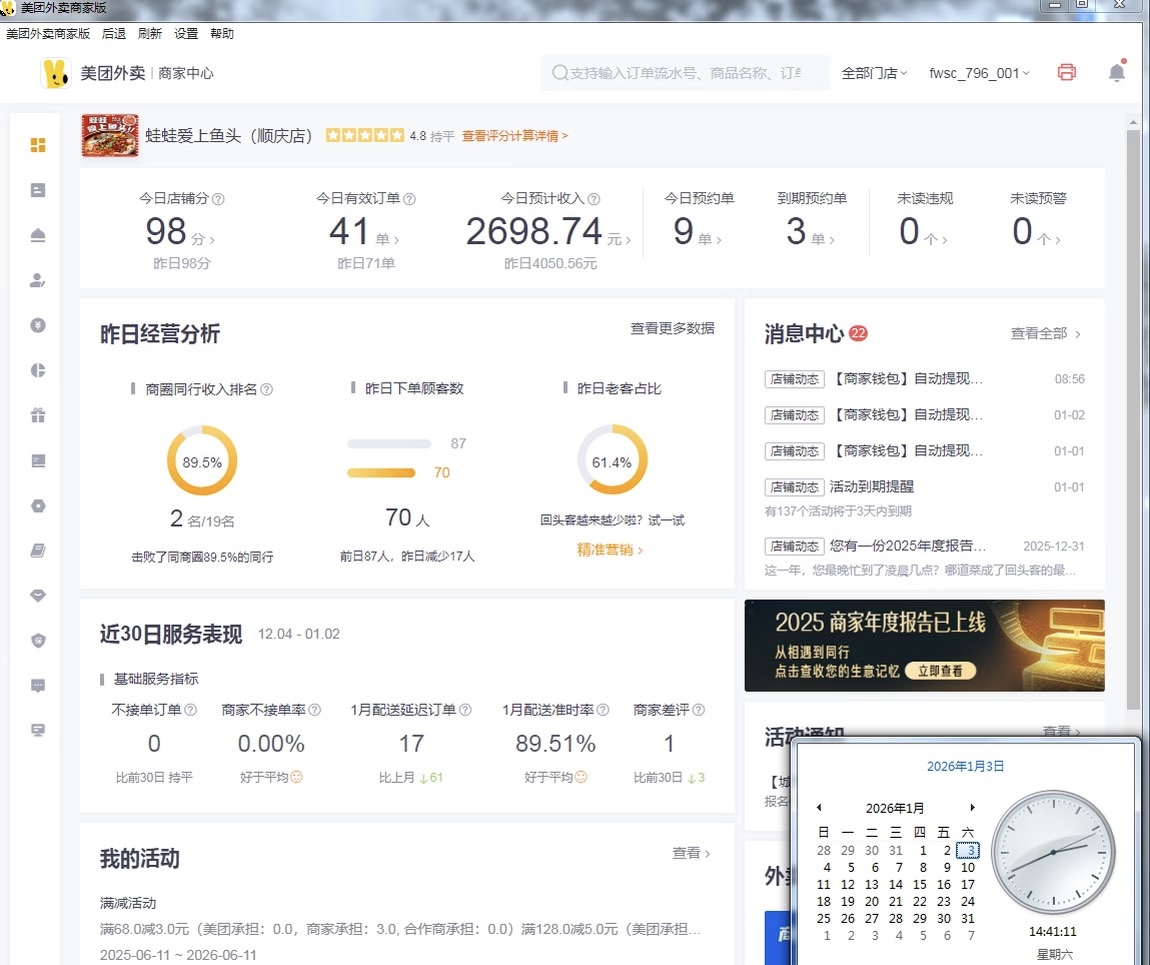This screenshot has width=1150, height=965.
Task: Click the notification bell with red dot
Action: point(1116,72)
